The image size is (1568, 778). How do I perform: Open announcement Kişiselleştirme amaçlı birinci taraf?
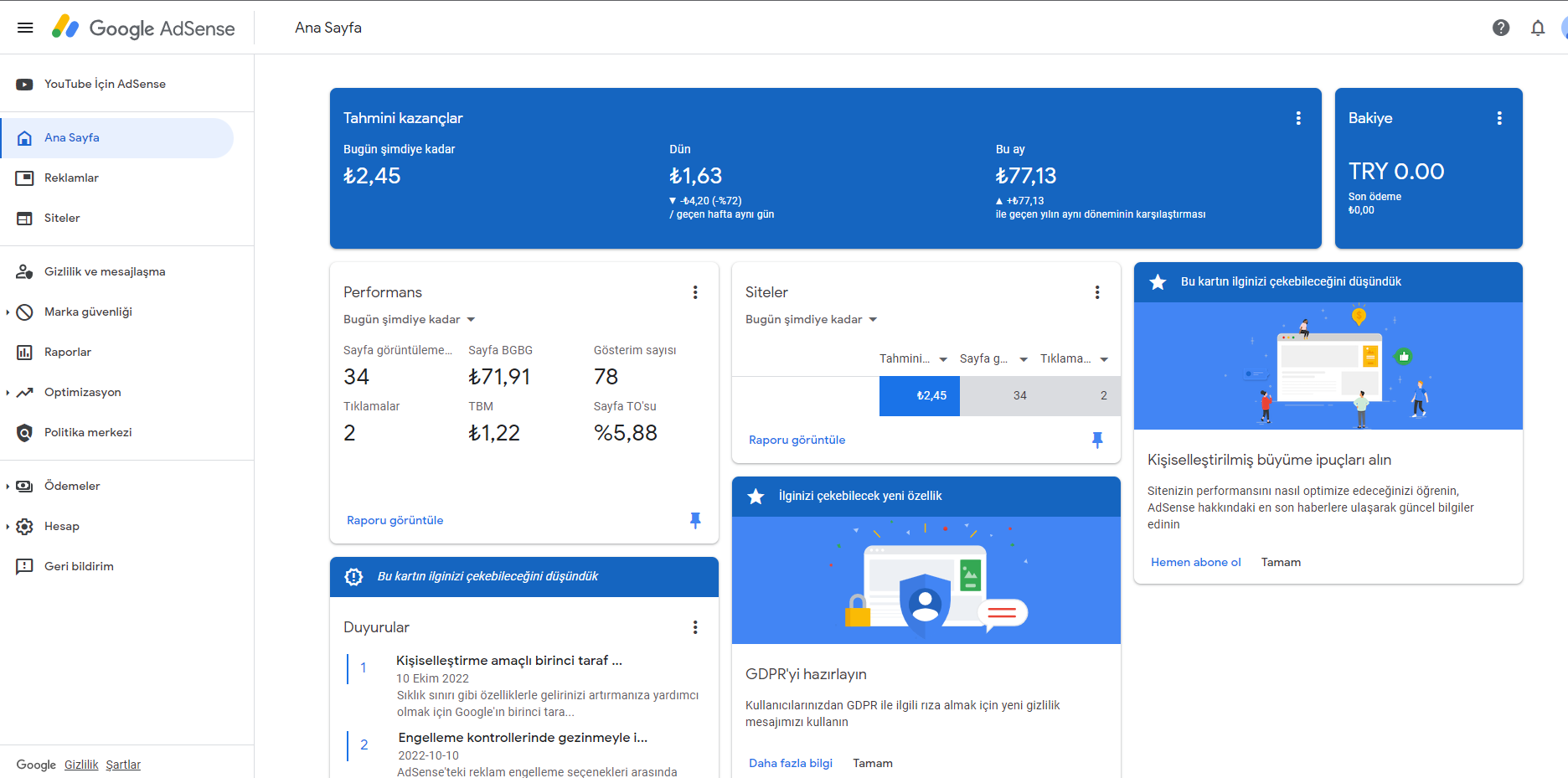509,661
